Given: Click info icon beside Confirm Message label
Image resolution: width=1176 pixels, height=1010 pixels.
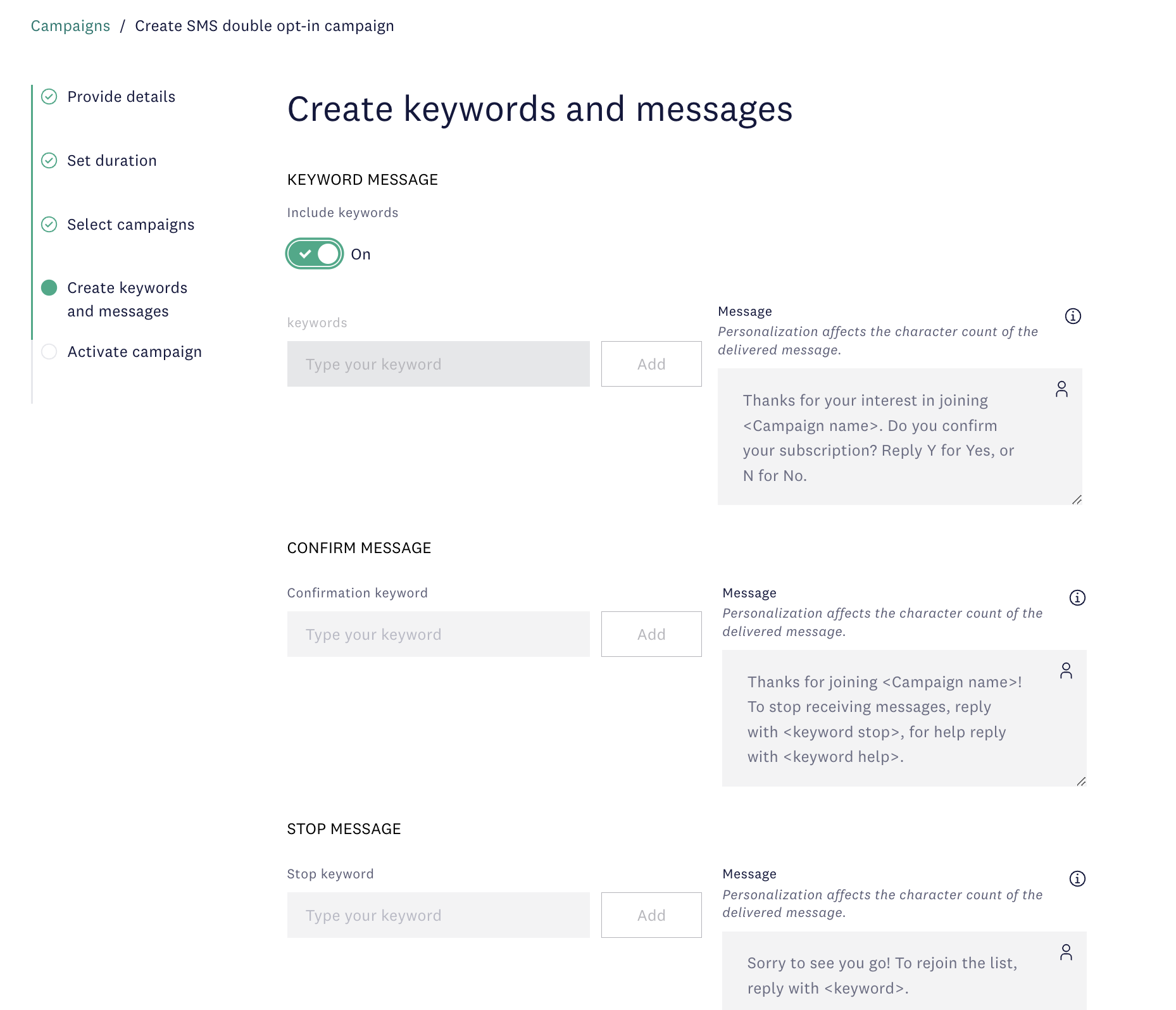Looking at the screenshot, I should click(x=1077, y=597).
